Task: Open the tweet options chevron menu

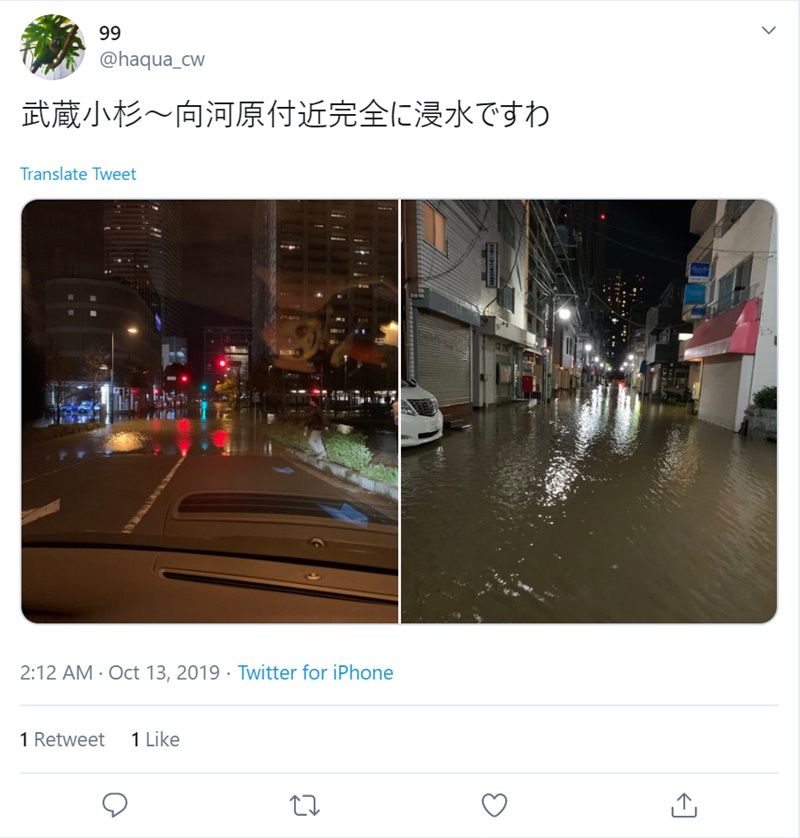Action: (x=768, y=30)
